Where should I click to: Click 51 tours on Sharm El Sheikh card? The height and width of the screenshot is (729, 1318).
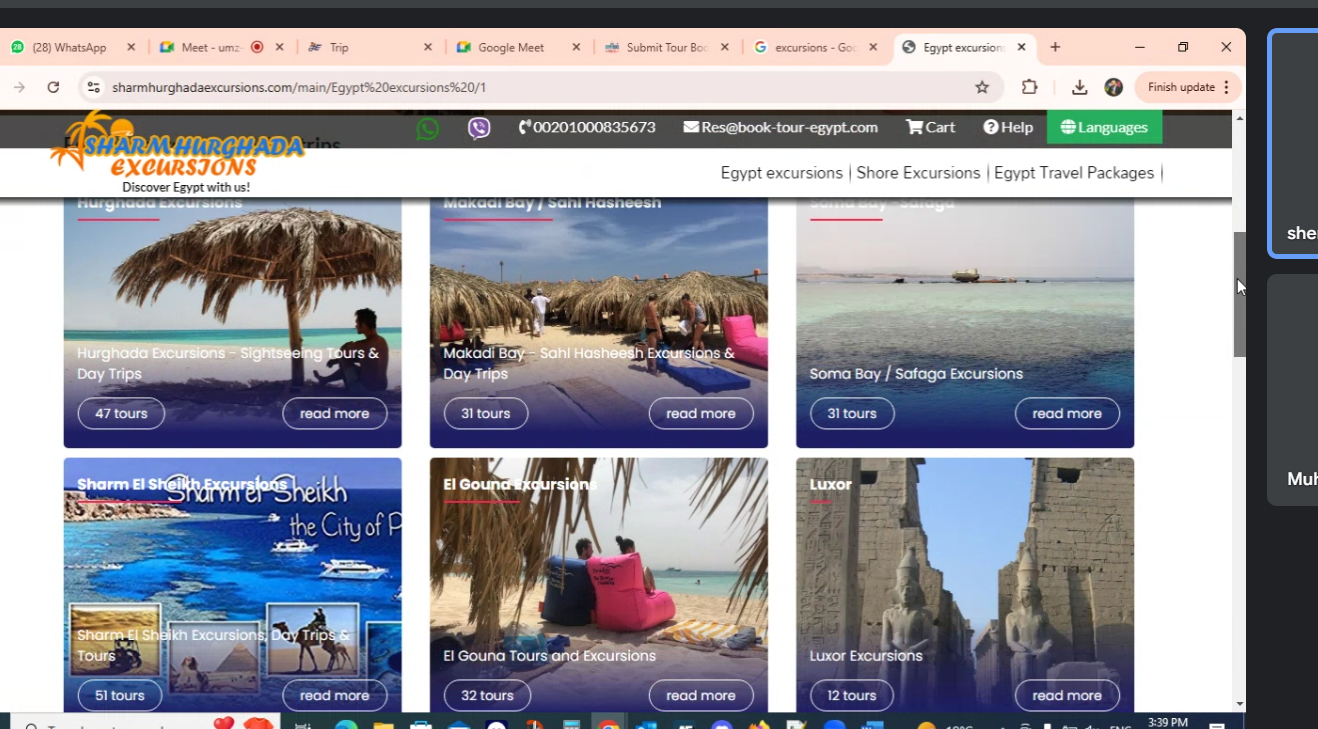pos(120,695)
